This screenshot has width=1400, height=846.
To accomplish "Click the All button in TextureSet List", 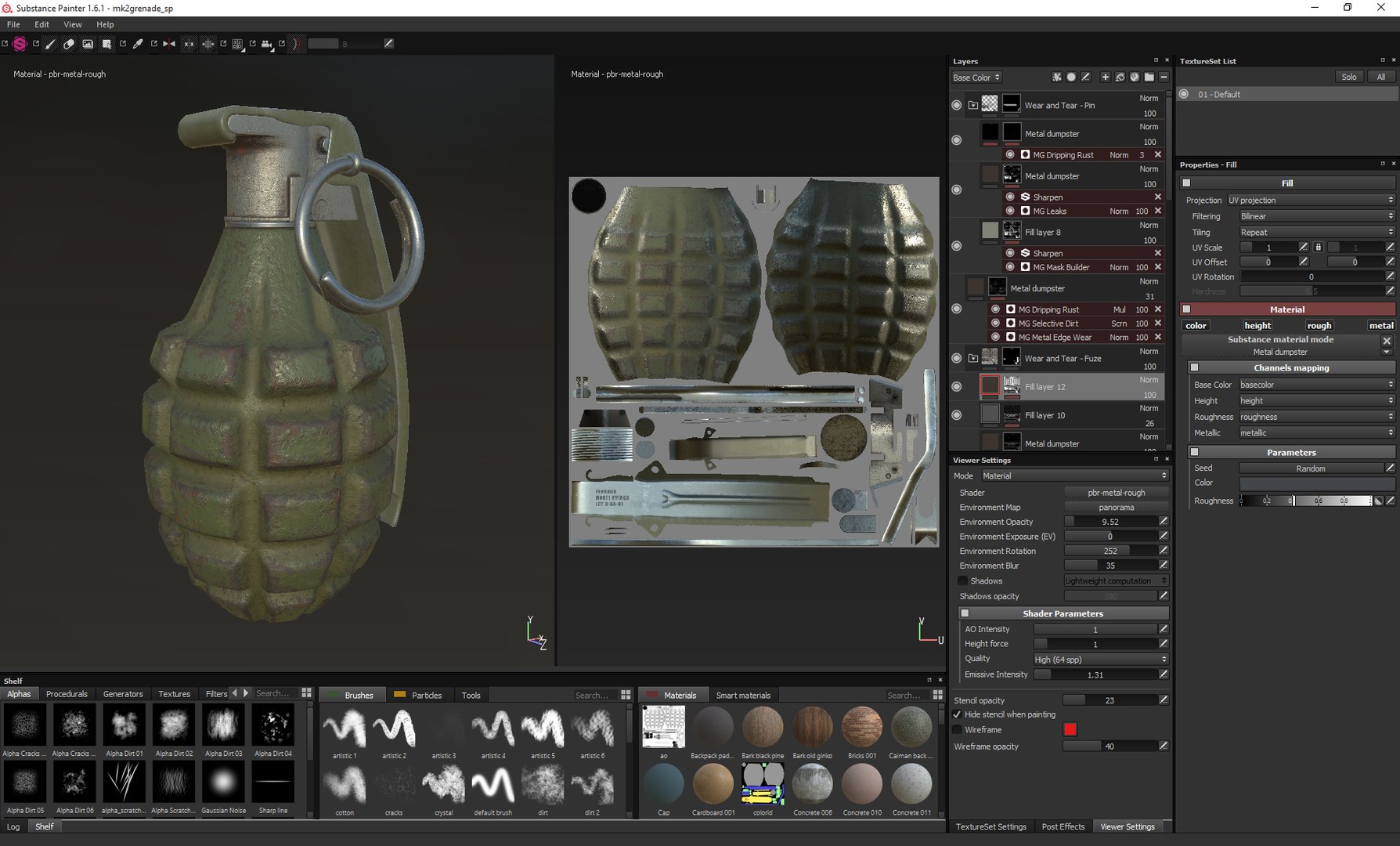I will [x=1380, y=77].
